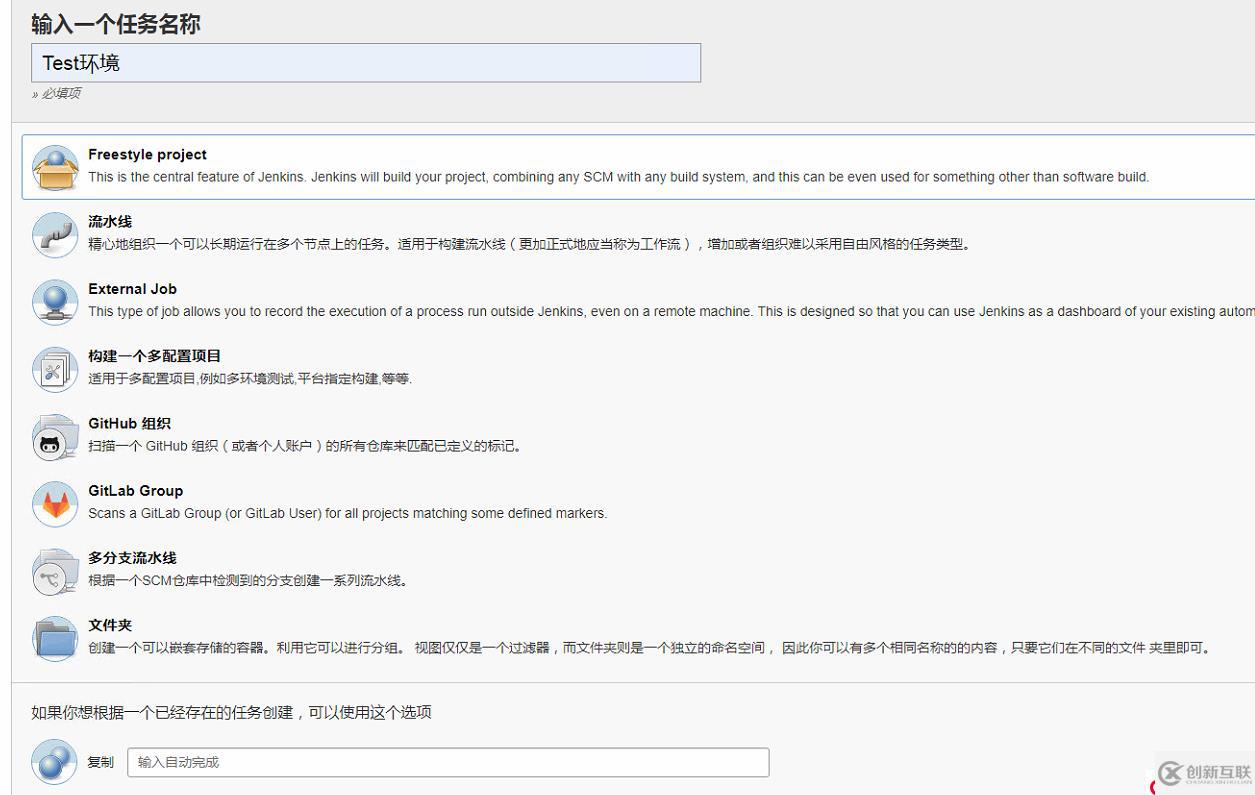Click the 构建一个多配置项目 icon
Screen dimensions: 1255x795
(x=55, y=368)
